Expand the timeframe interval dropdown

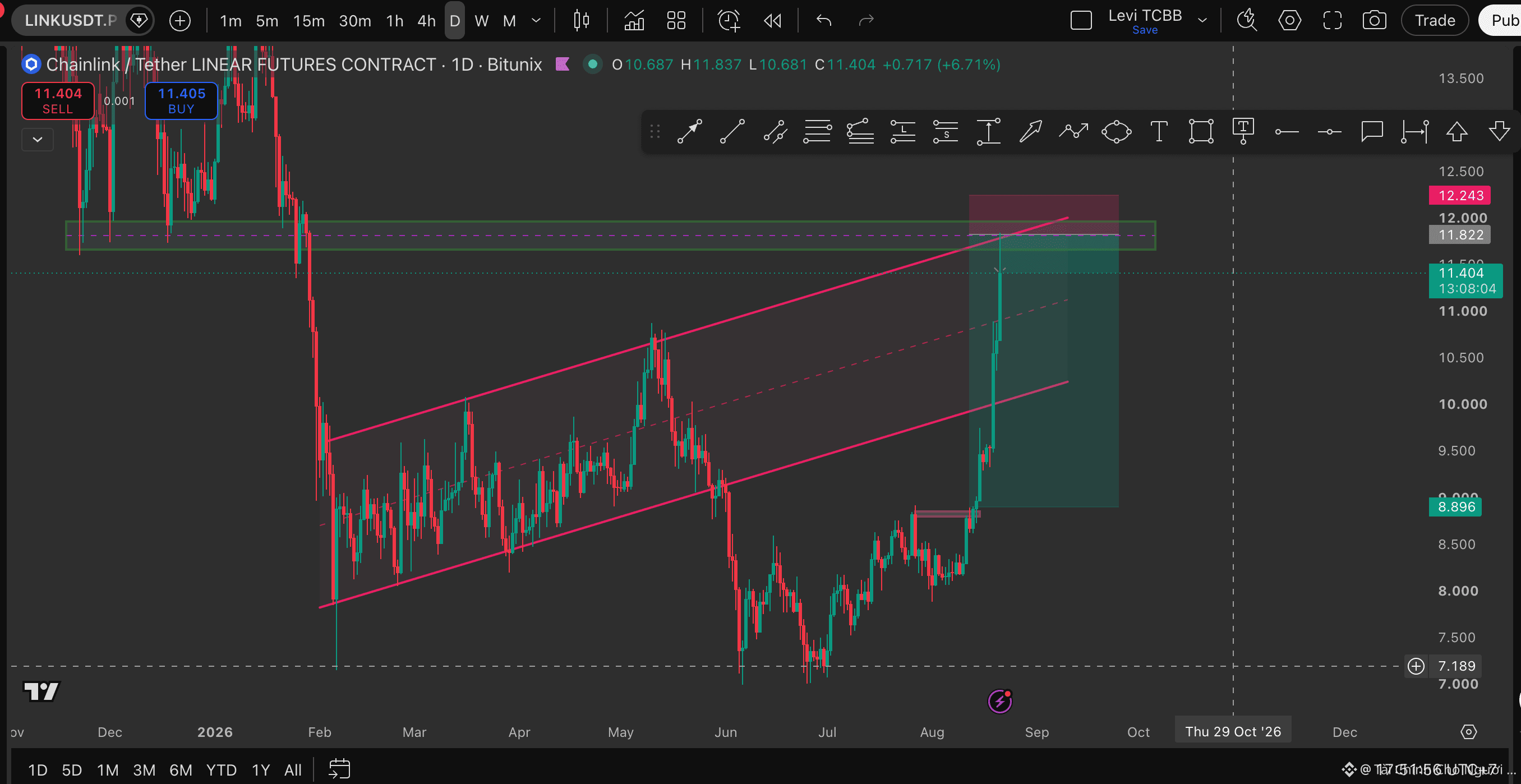click(536, 21)
